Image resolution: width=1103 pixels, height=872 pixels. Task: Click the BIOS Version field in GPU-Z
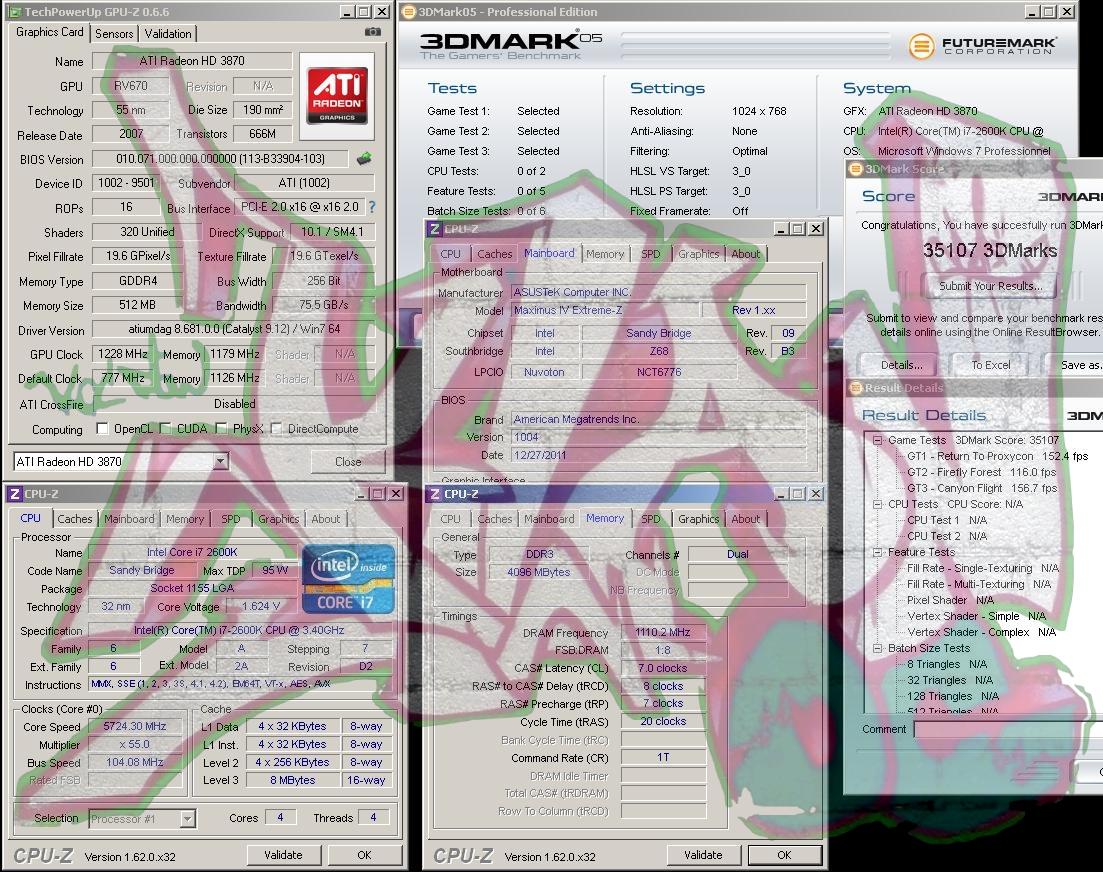point(220,159)
